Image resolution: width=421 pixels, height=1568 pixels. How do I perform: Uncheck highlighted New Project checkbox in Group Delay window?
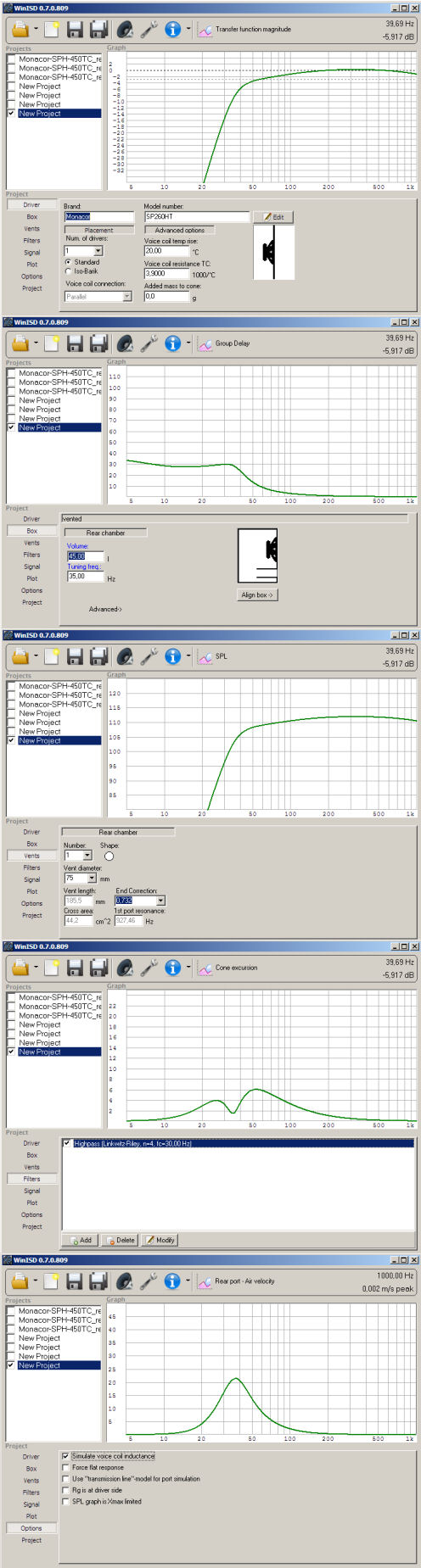pyautogui.click(x=12, y=427)
